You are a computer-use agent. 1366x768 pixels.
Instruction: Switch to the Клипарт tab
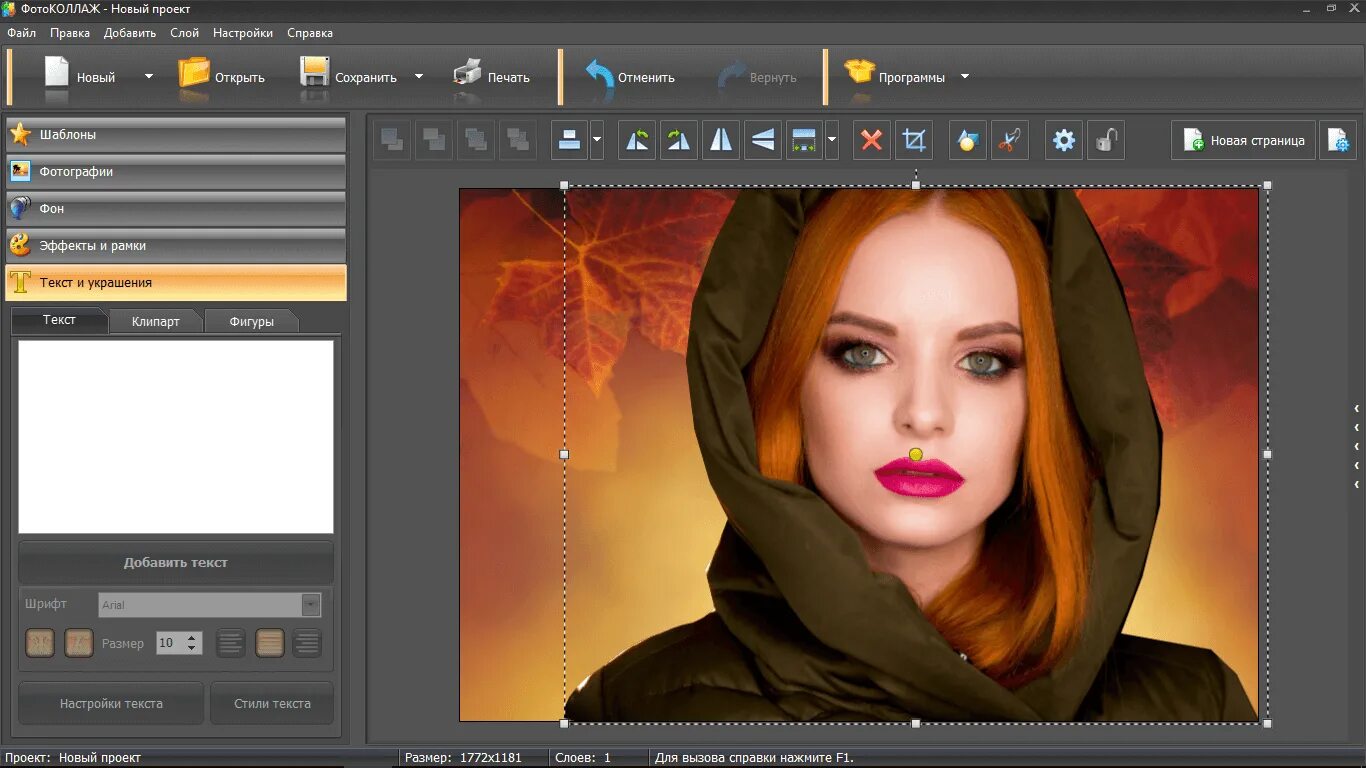[156, 321]
